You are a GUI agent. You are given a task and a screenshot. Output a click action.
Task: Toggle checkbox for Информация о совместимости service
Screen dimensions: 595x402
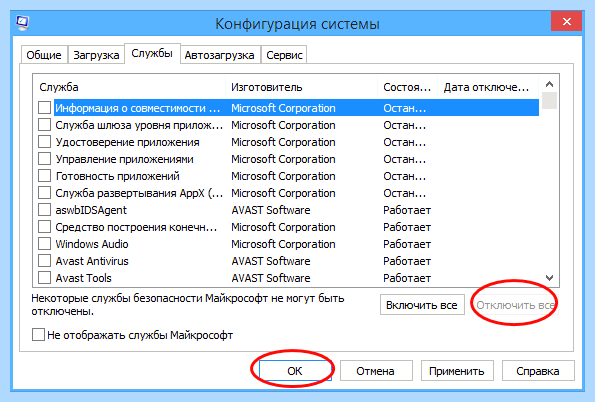pyautogui.click(x=44, y=108)
